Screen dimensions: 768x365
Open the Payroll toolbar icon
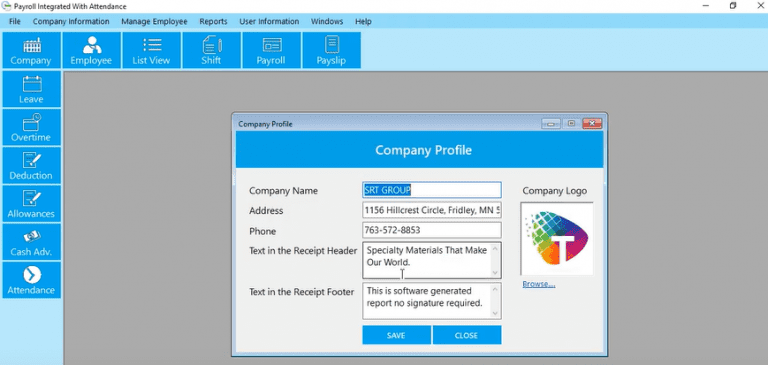click(x=271, y=50)
